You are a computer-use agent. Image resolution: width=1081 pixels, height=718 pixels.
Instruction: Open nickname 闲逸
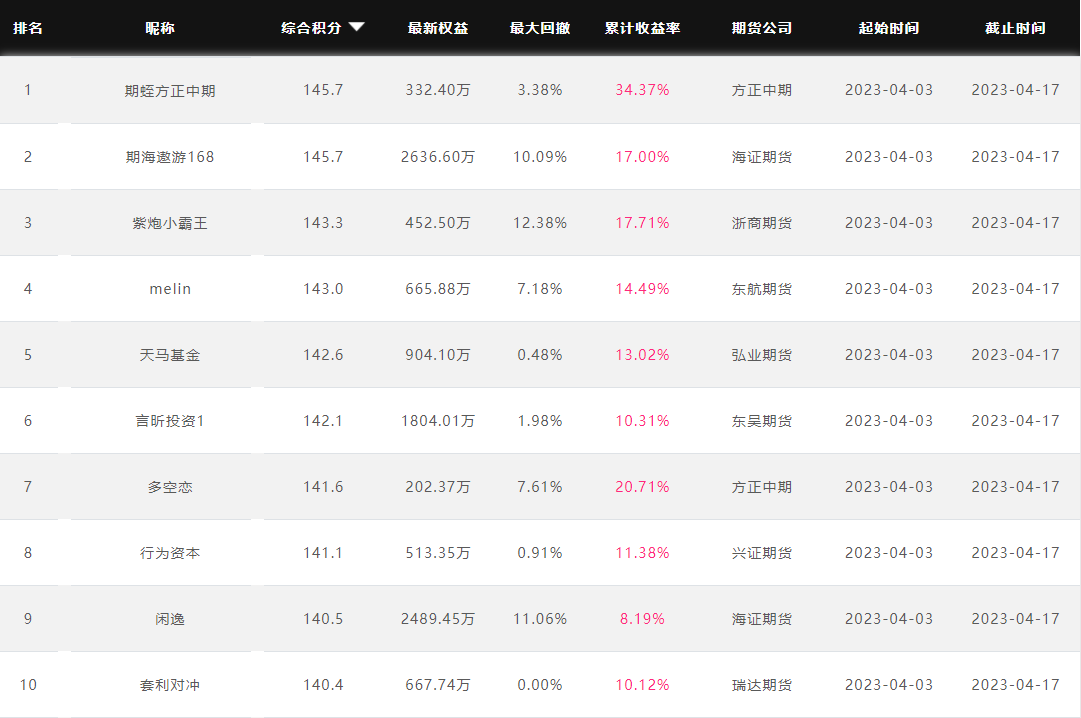(170, 619)
